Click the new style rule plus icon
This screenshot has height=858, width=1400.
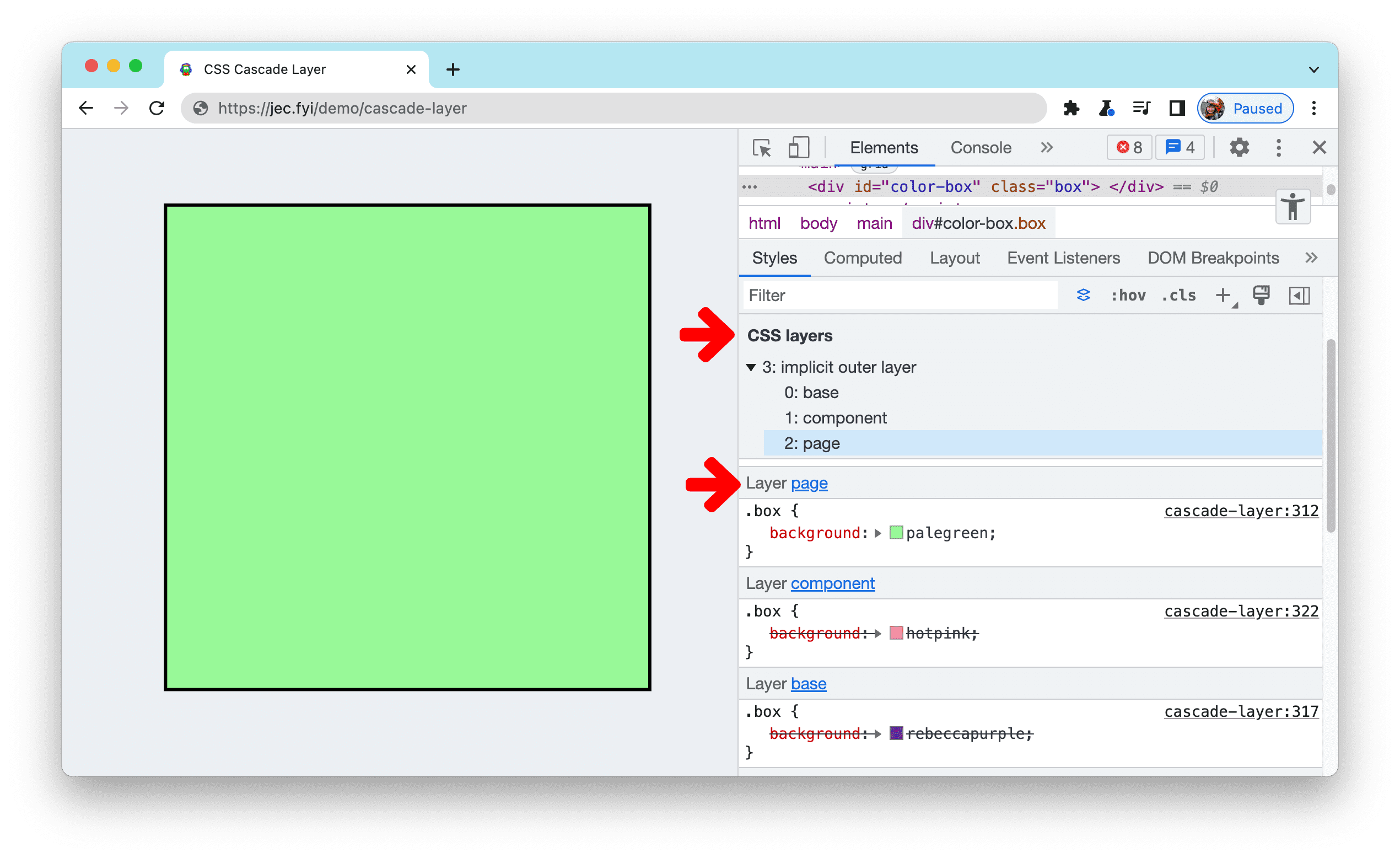click(x=1225, y=294)
